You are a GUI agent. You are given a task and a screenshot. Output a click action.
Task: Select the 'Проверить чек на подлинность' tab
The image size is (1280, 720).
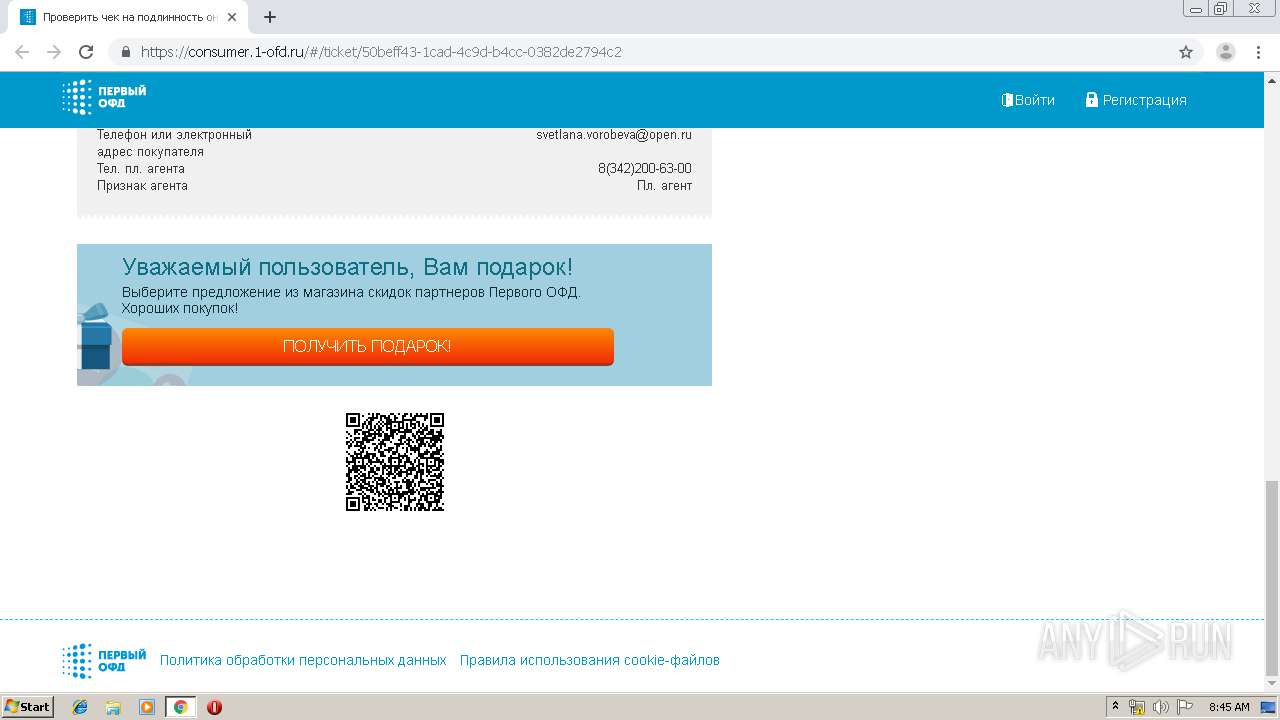click(x=128, y=17)
